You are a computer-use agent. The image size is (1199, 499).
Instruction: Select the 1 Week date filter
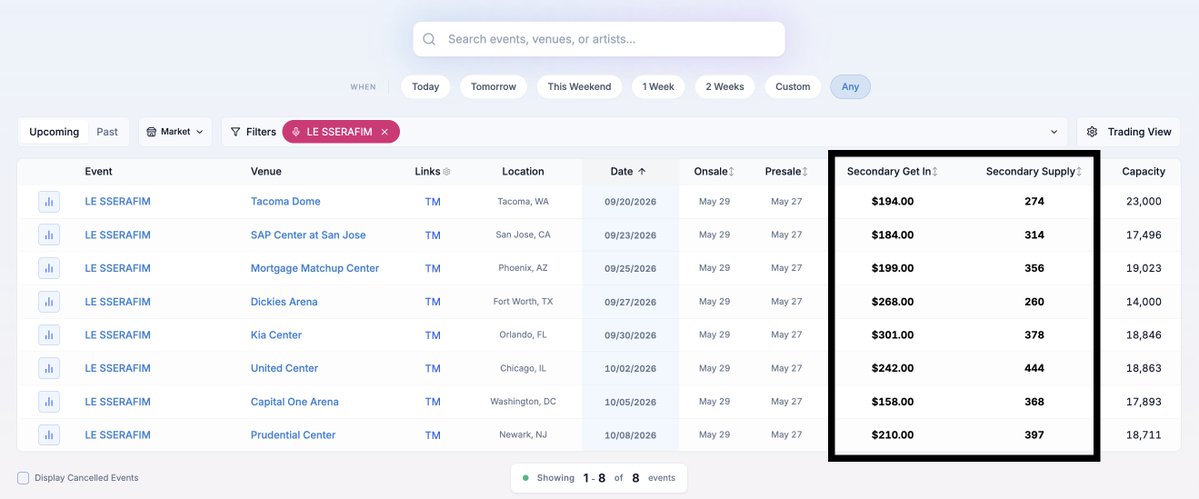(x=658, y=86)
